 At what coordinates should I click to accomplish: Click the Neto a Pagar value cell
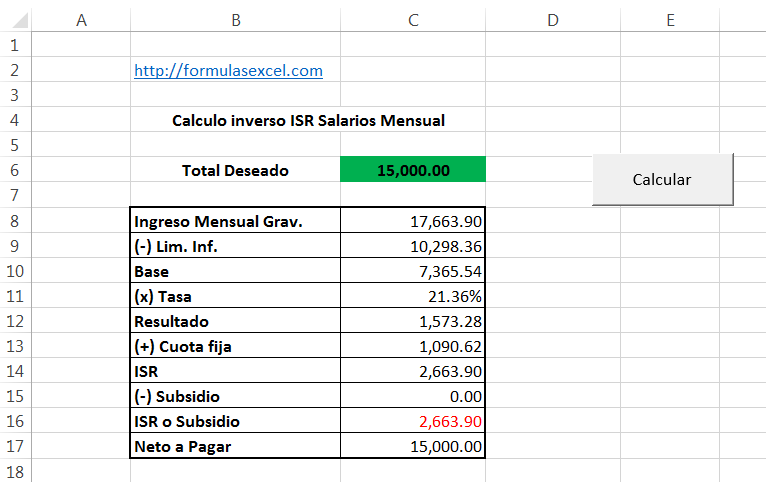point(413,445)
